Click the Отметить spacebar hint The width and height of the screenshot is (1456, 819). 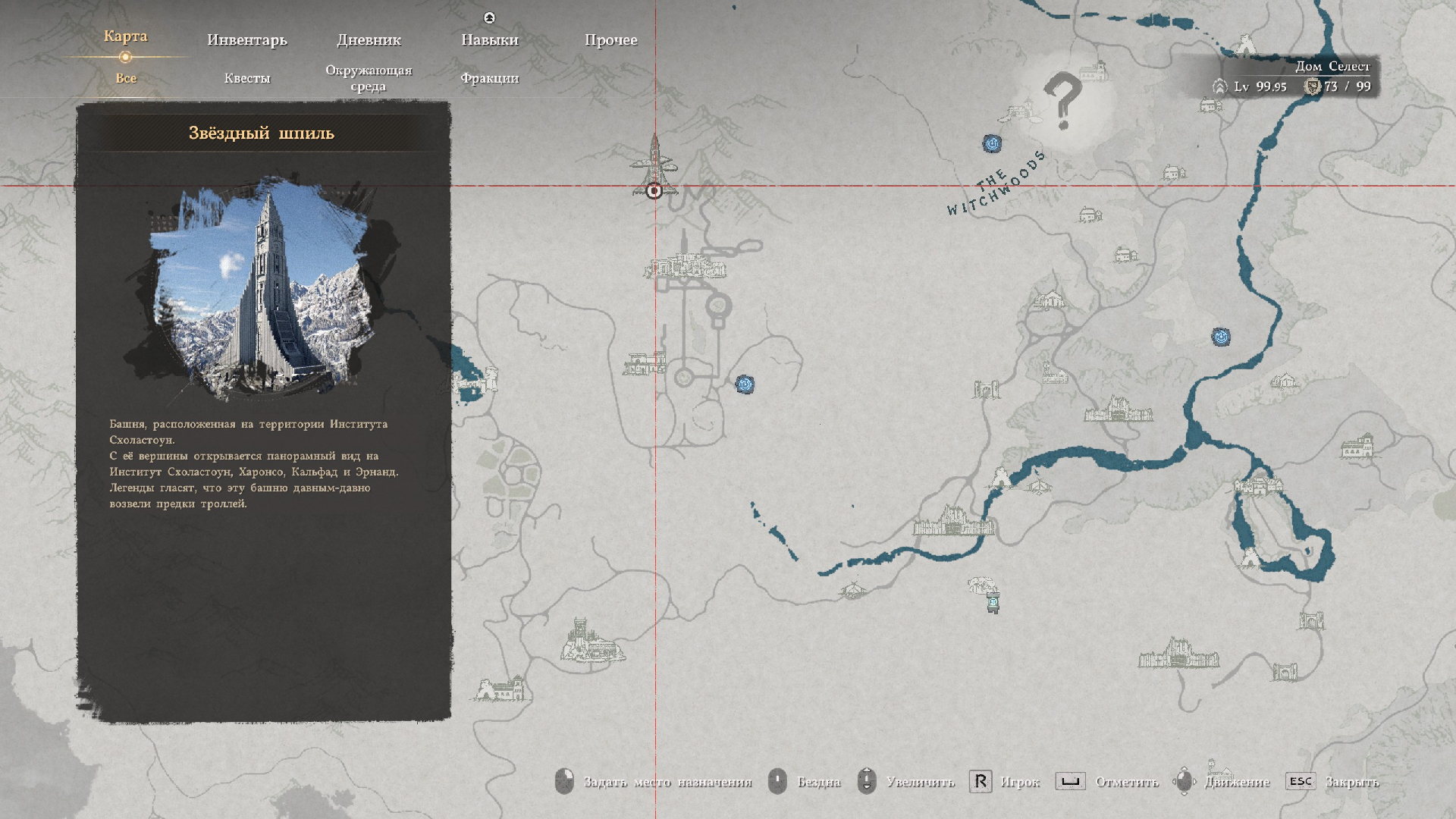(x=1107, y=781)
